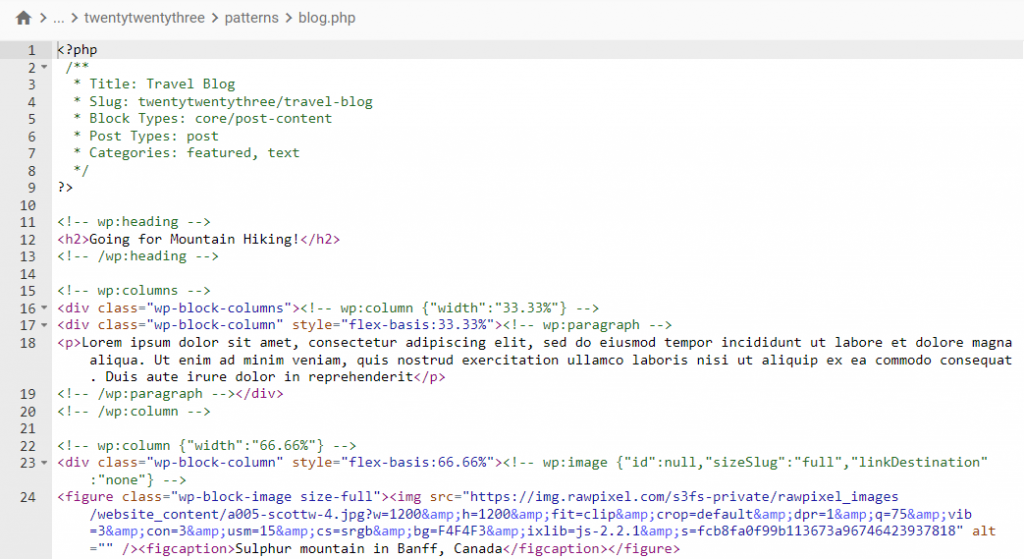Click the '<!-- /wp:column -->' comment
This screenshot has height=559, width=1024.
click(134, 411)
